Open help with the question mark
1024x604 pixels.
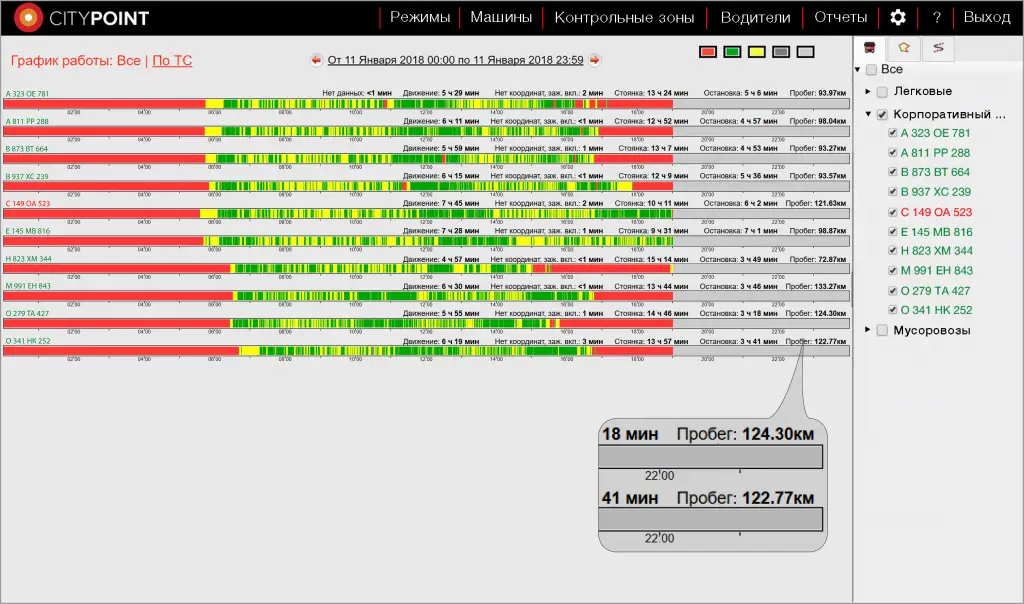point(936,18)
